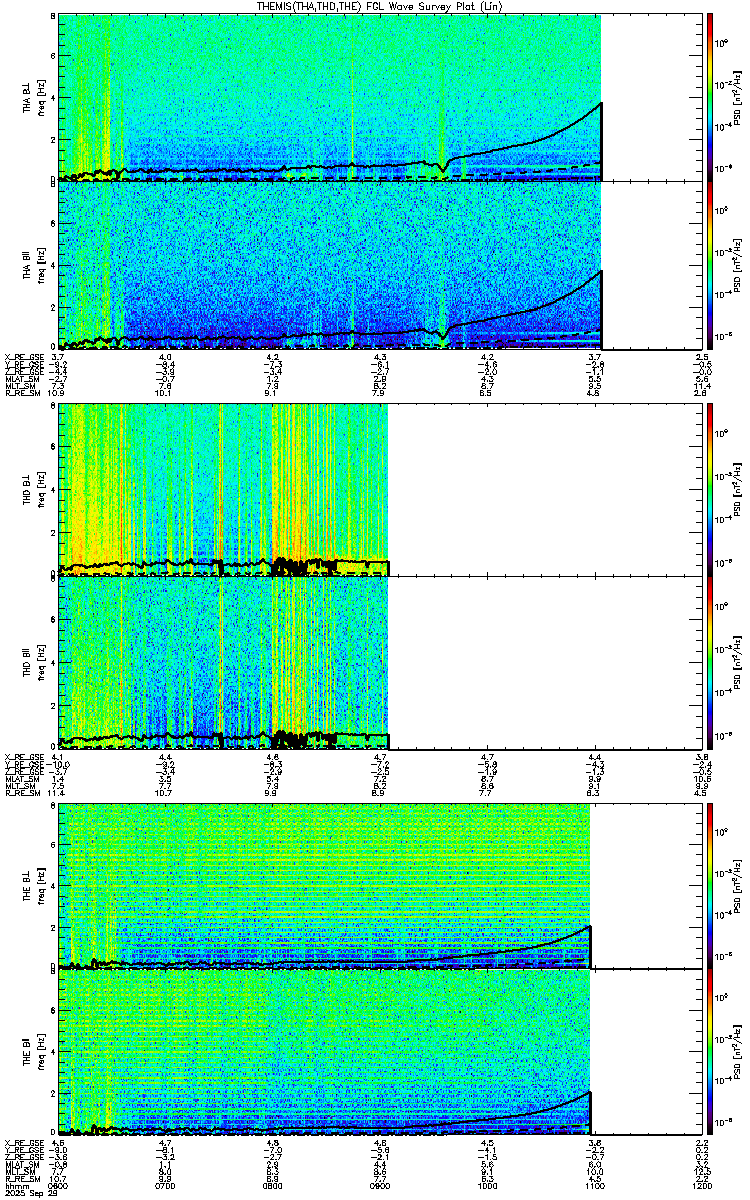Select the 'THE BII freq [Hz]' axis label
The image size is (750, 1200).
pyautogui.click(x=35, y=1053)
